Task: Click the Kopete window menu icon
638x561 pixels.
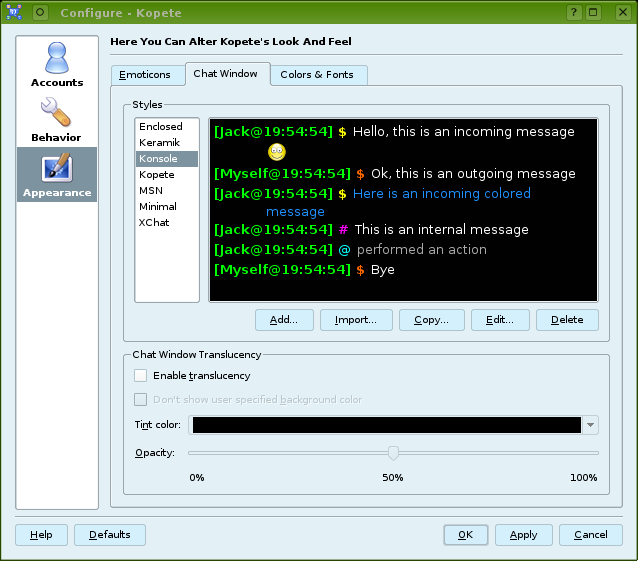Action: tap(14, 12)
